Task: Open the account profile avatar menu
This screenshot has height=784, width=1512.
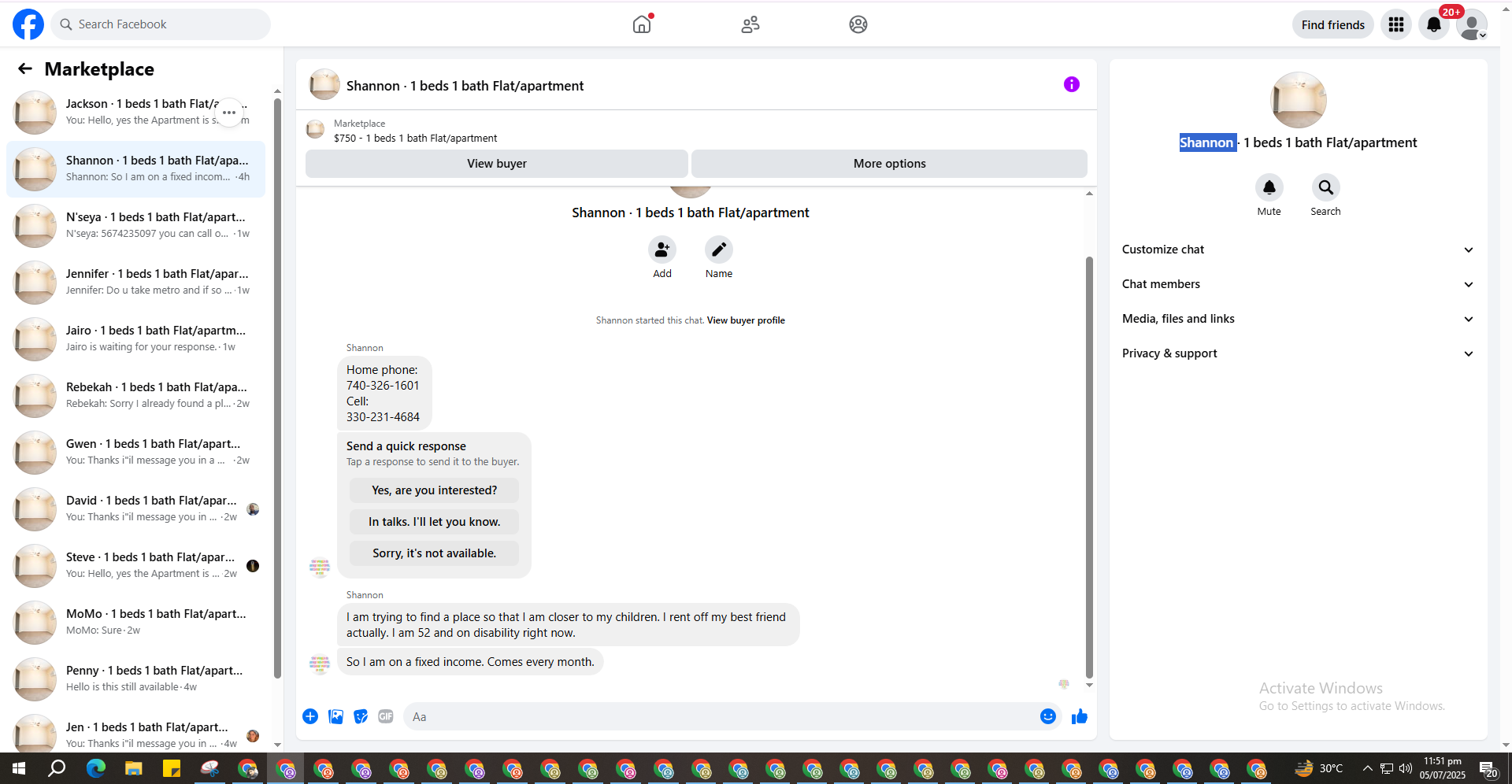Action: 1471,24
